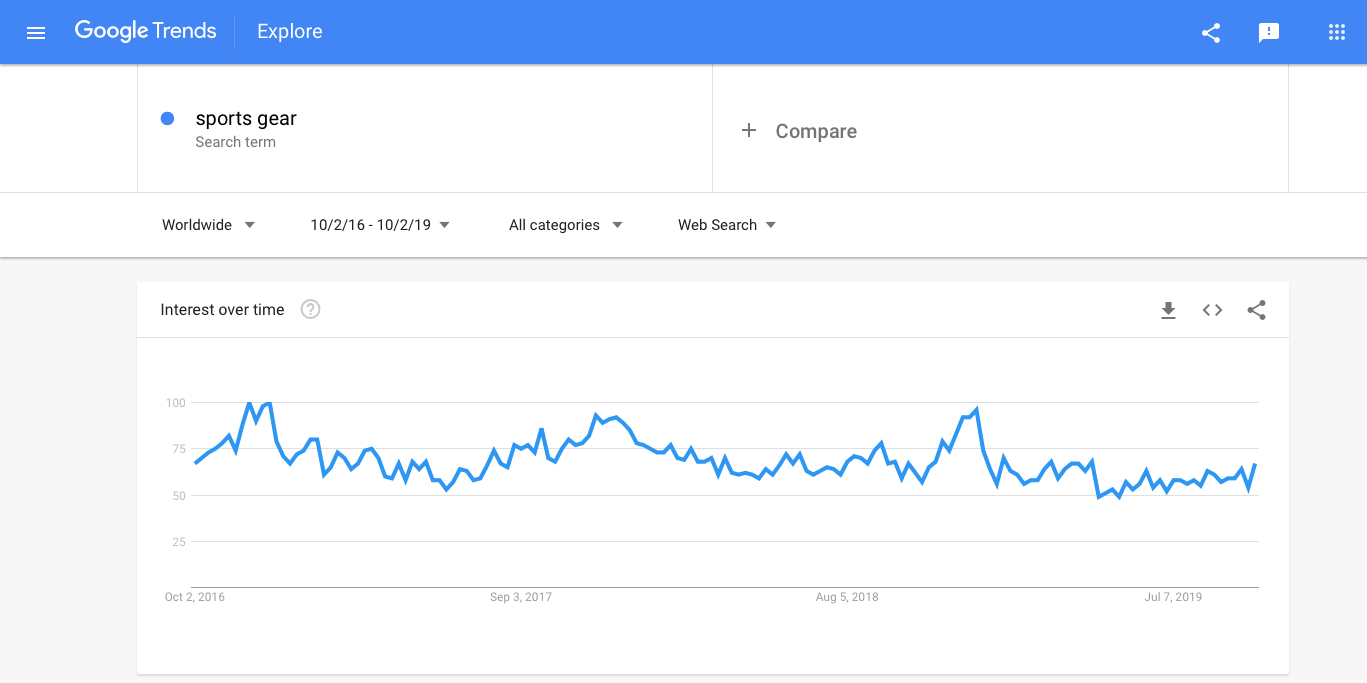Edit the sports gear search term
Viewport: 1367px width, 683px height.
[x=246, y=119]
